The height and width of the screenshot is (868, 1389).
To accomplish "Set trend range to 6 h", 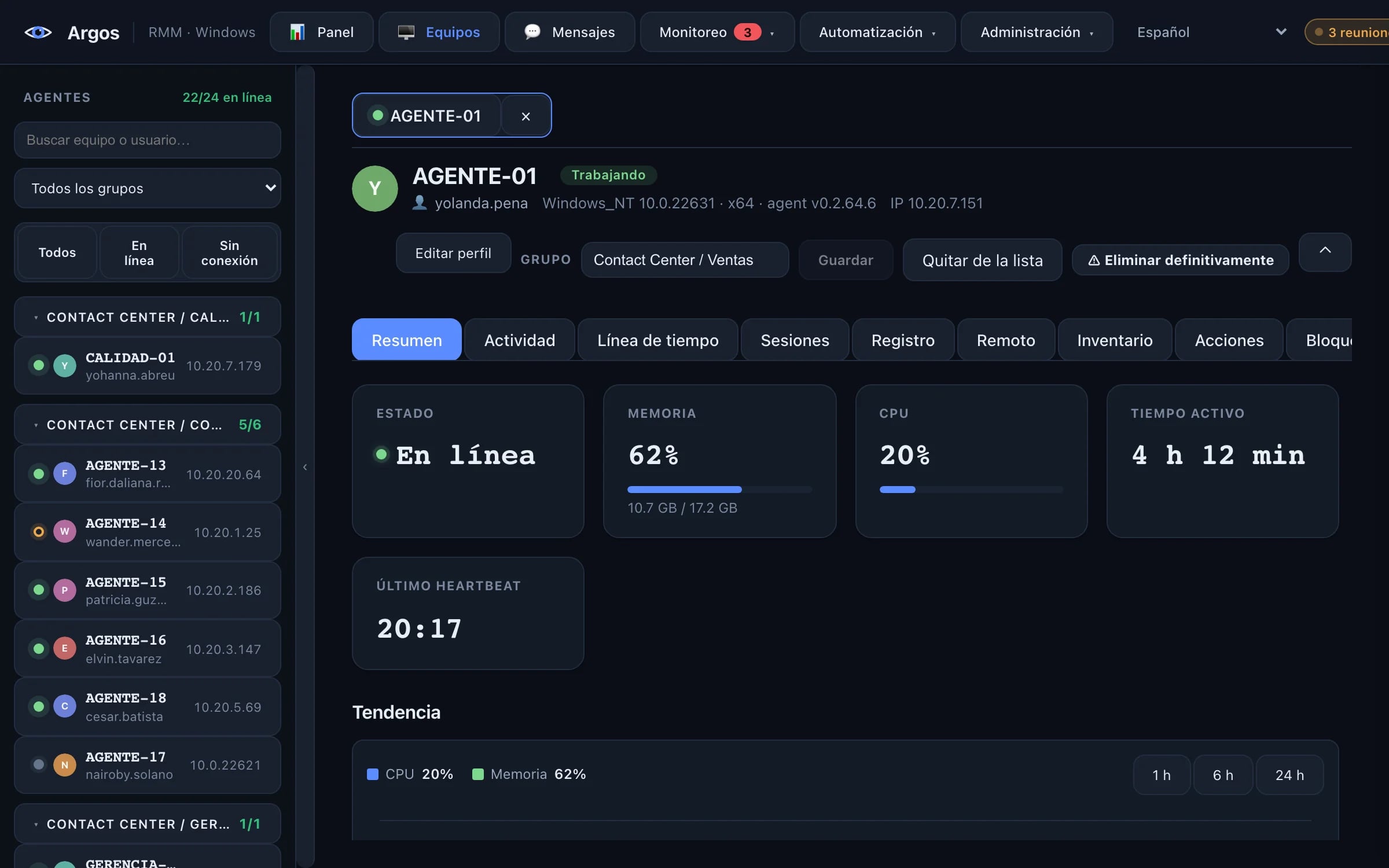I will (x=1223, y=775).
